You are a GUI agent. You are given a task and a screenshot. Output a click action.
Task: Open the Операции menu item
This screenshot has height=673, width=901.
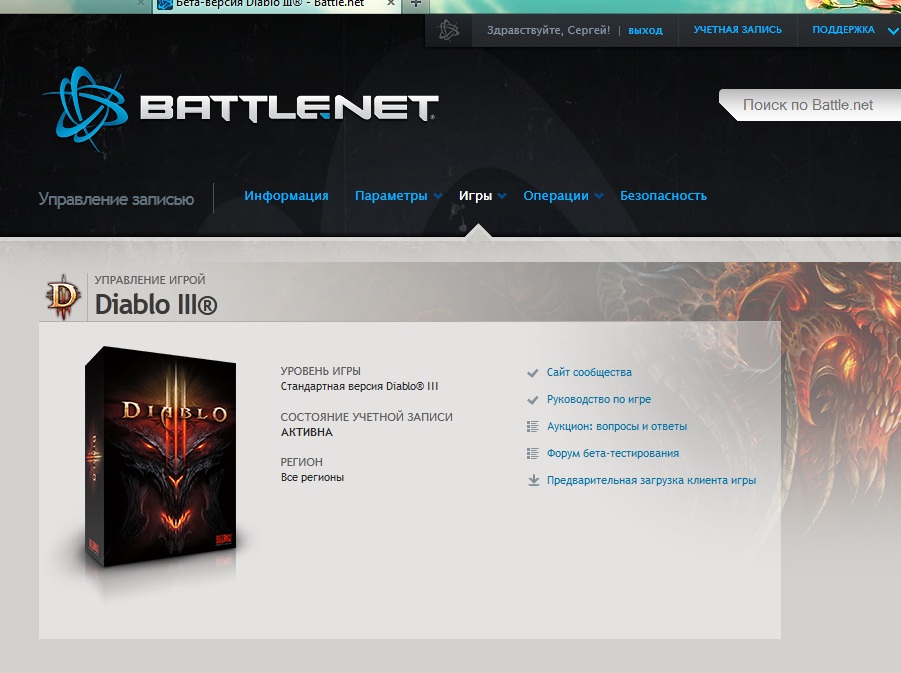pos(556,196)
